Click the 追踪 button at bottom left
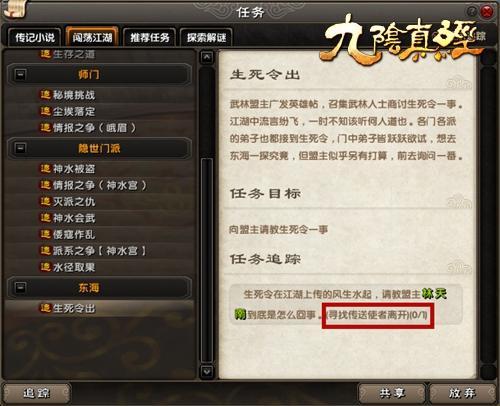Image resolution: width=500 pixels, height=406 pixels. click(x=36, y=393)
